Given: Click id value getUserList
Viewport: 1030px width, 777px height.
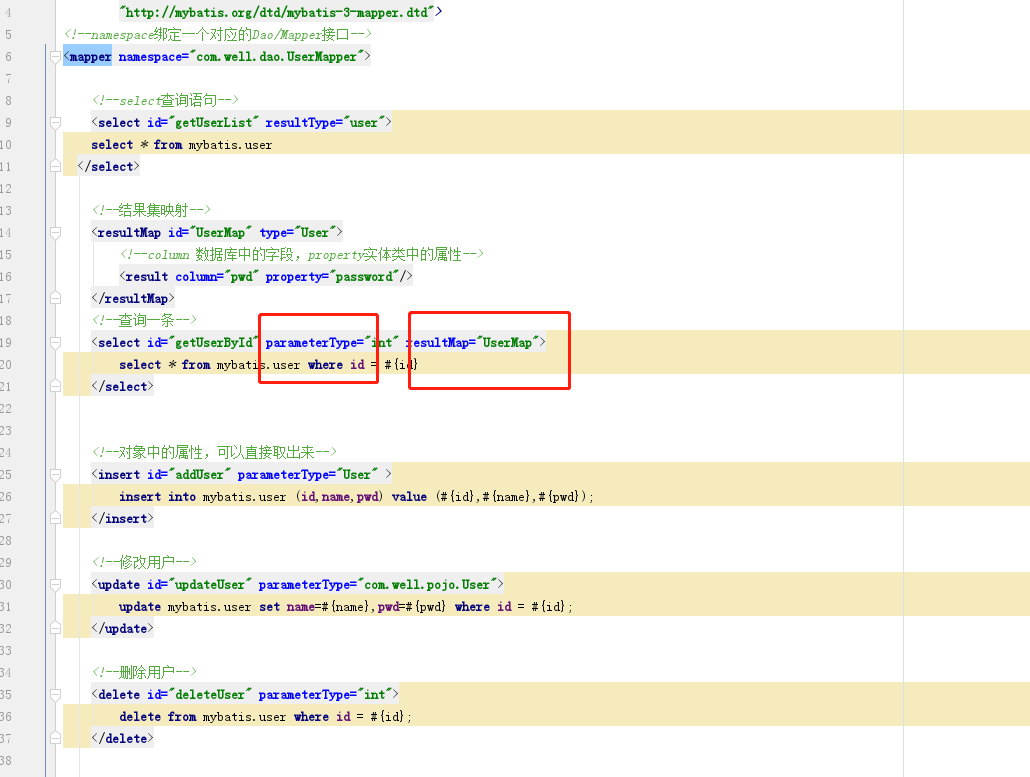Looking at the screenshot, I should [x=213, y=123].
